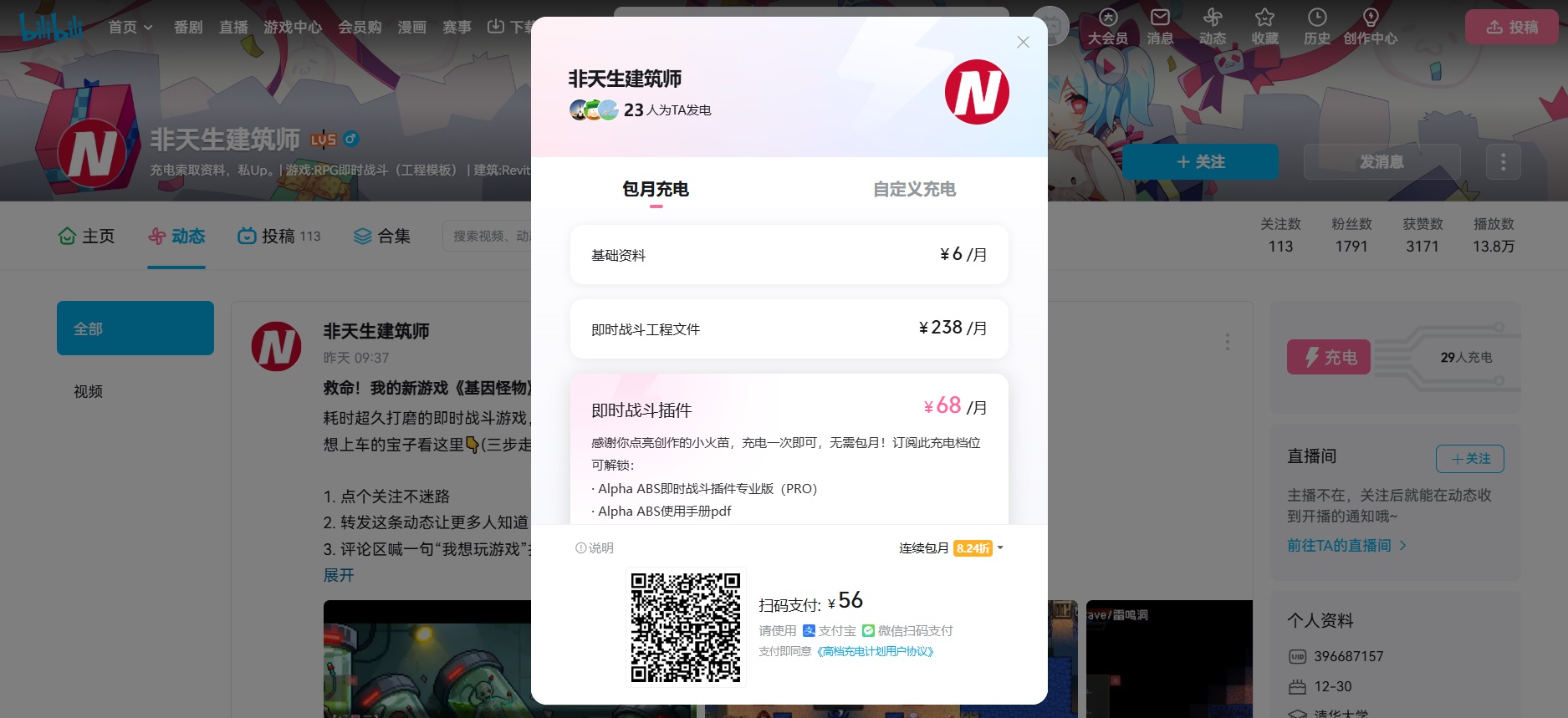Close the charging dialog
The image size is (1568, 718).
[x=1023, y=42]
